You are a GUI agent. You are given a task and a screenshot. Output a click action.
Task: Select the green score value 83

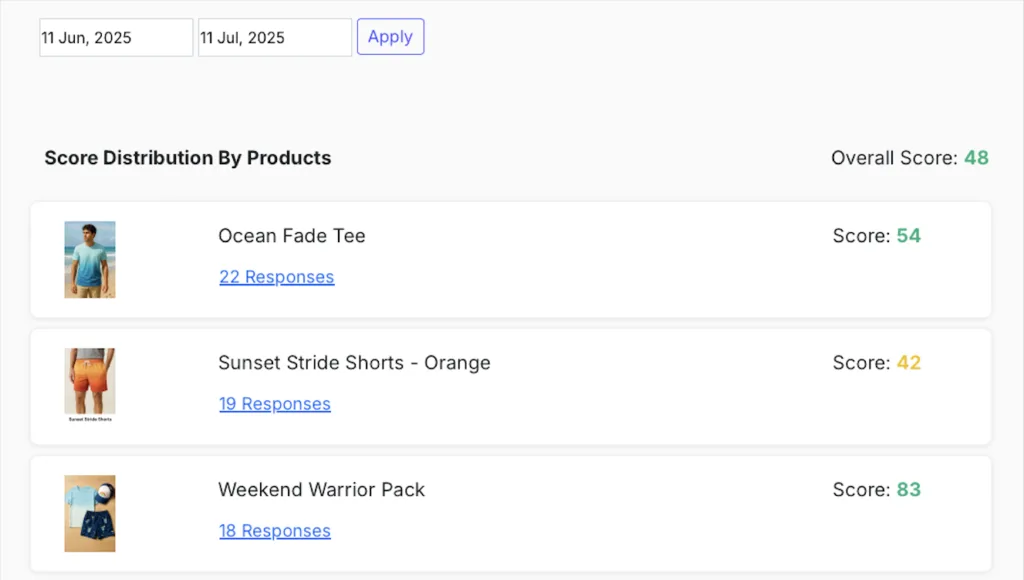(x=908, y=490)
